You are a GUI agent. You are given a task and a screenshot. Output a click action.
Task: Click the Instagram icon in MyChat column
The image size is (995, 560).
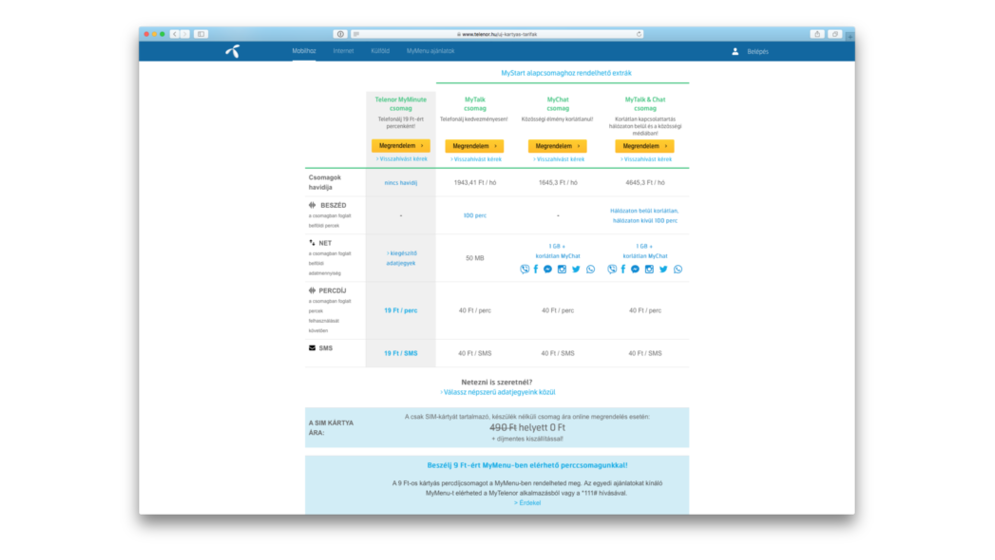pos(562,269)
